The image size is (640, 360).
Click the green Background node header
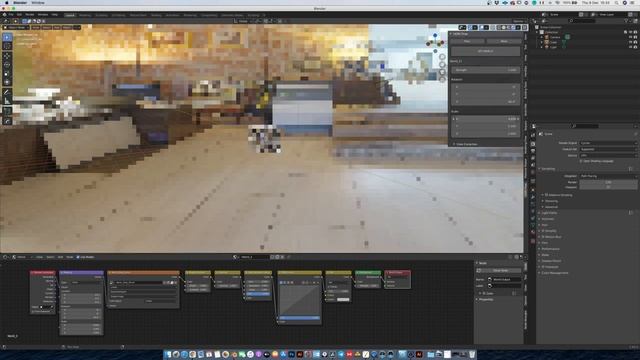point(368,272)
